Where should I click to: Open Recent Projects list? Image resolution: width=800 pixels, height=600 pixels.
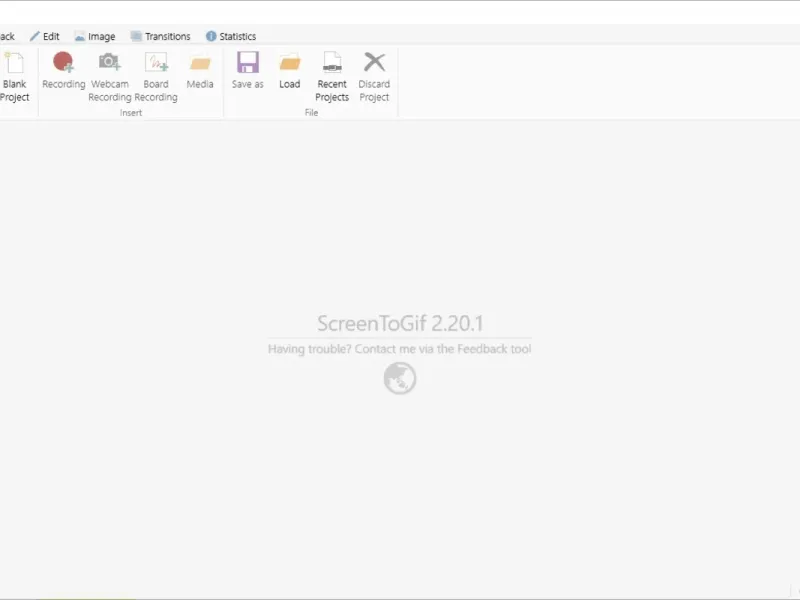click(332, 77)
